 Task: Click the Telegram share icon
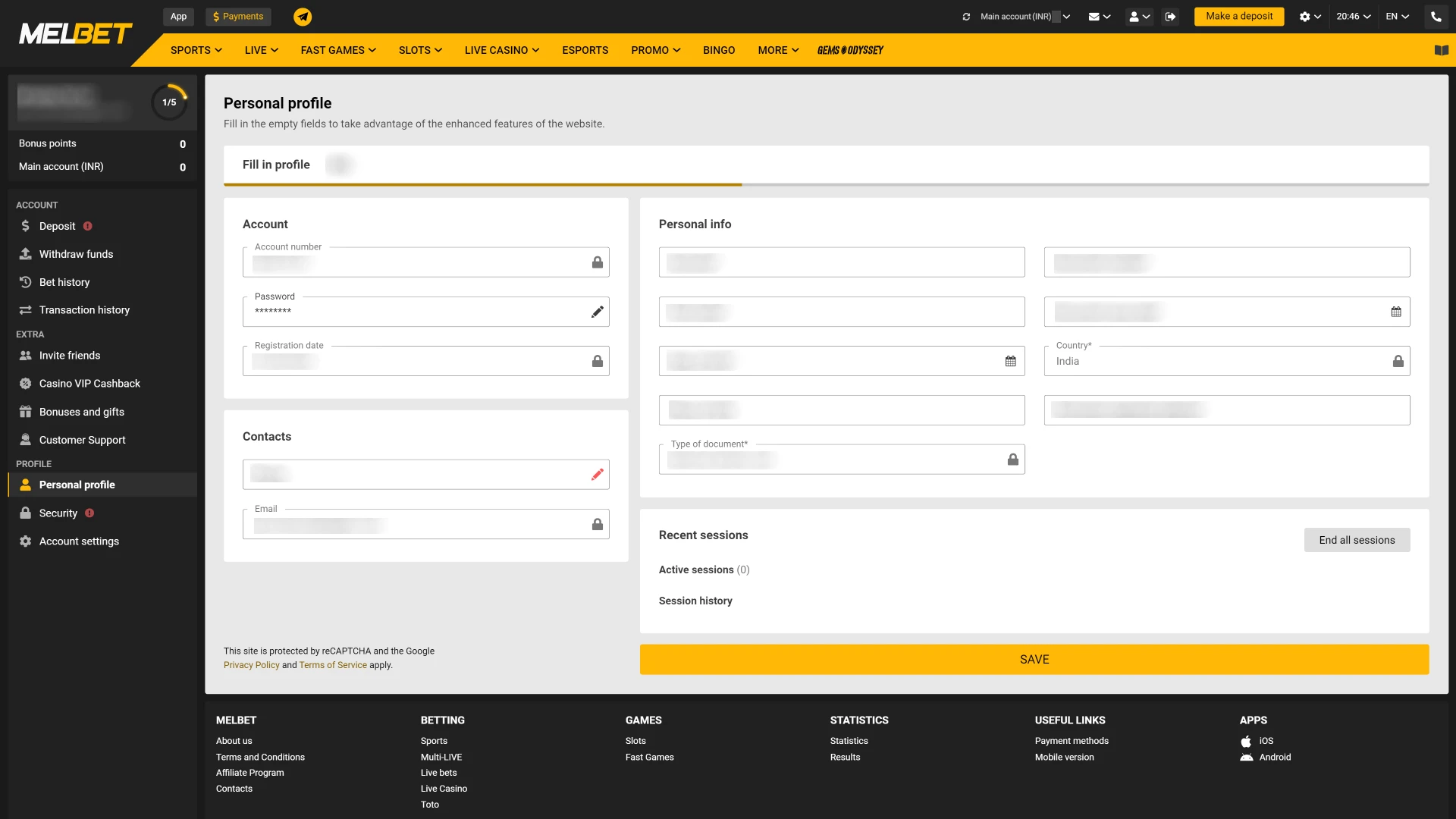pyautogui.click(x=303, y=16)
